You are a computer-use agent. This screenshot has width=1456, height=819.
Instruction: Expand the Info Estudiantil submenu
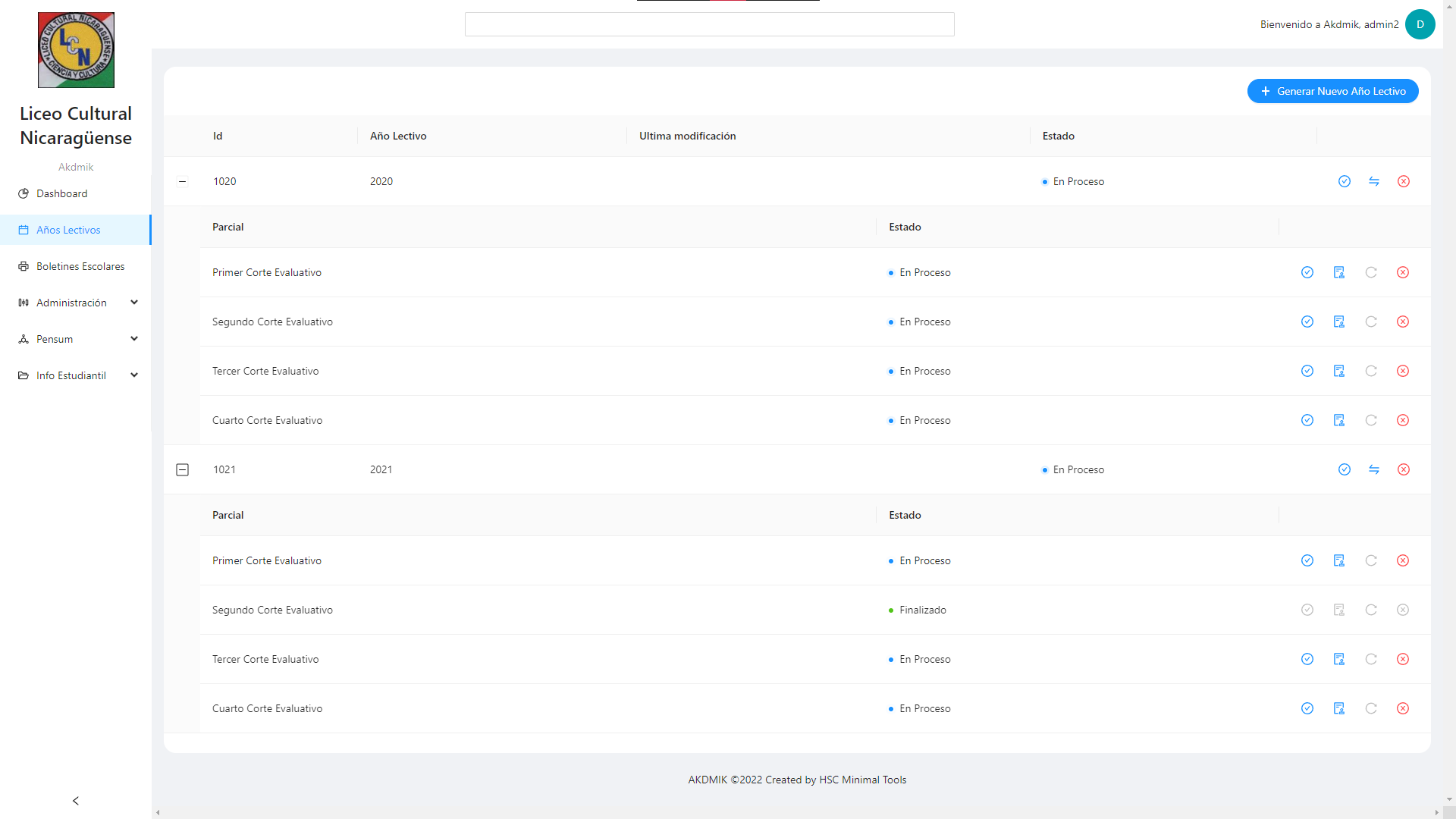pyautogui.click(x=76, y=375)
